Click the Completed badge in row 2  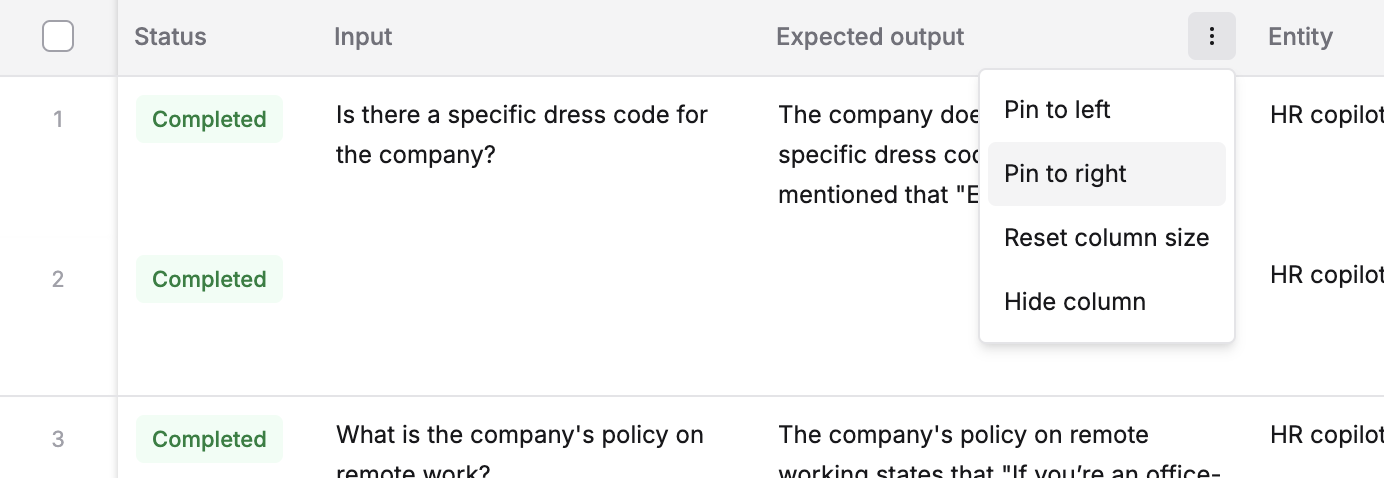[x=209, y=280]
